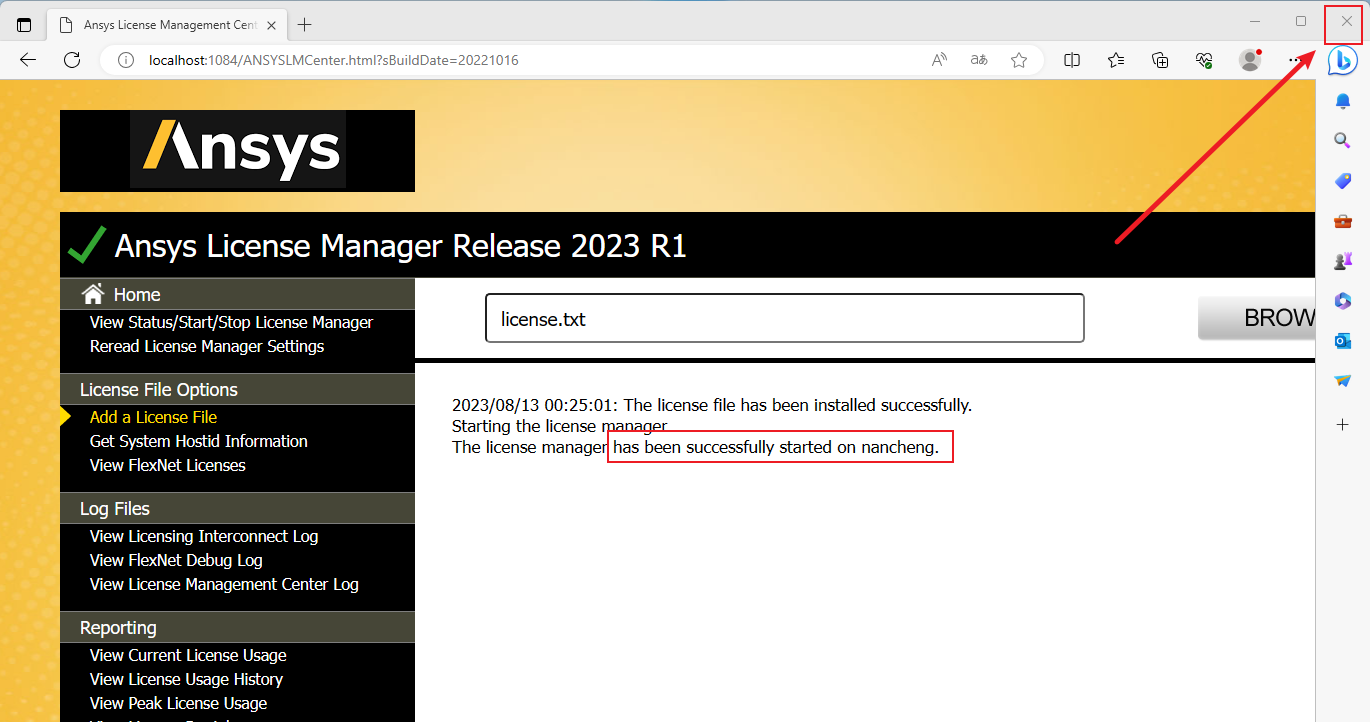The height and width of the screenshot is (722, 1370).
Task: Click the Ansys logo banner
Action: [x=237, y=150]
